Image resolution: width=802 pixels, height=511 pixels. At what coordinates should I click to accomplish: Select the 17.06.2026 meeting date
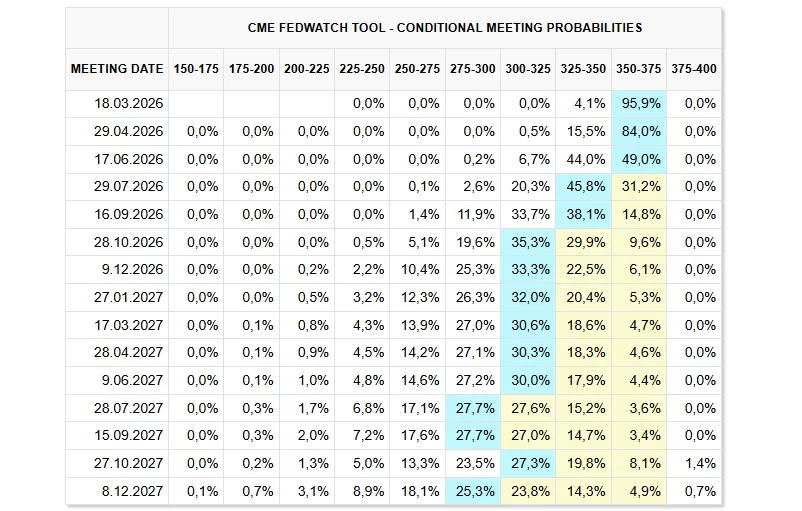pos(131,159)
